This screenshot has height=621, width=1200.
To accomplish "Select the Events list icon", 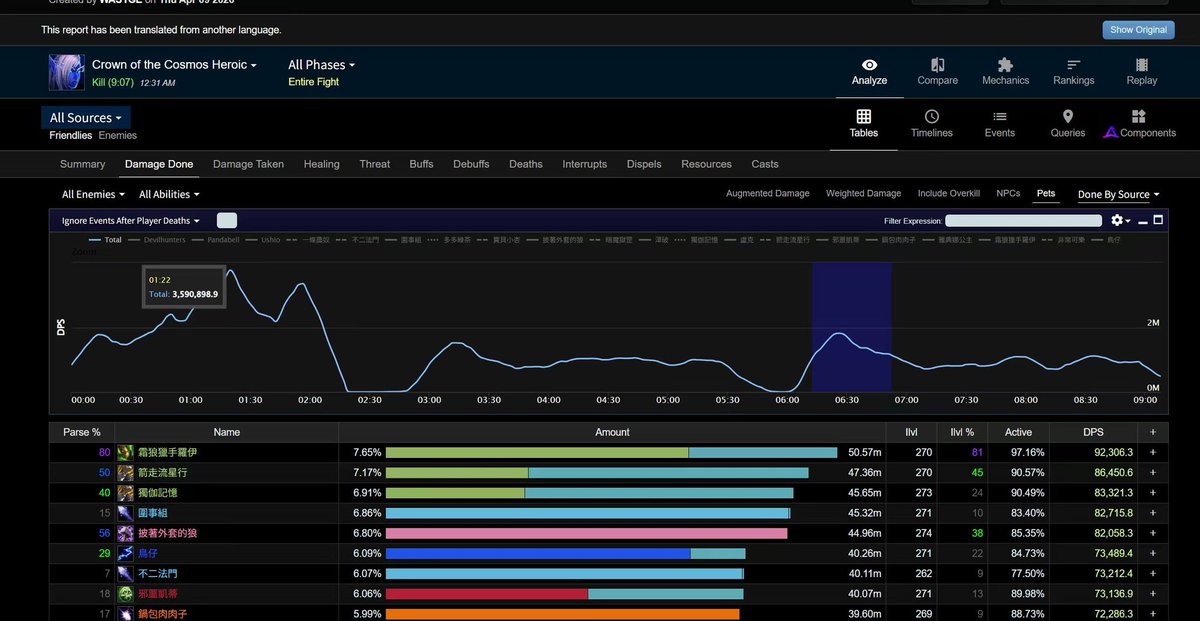I will click(1000, 116).
